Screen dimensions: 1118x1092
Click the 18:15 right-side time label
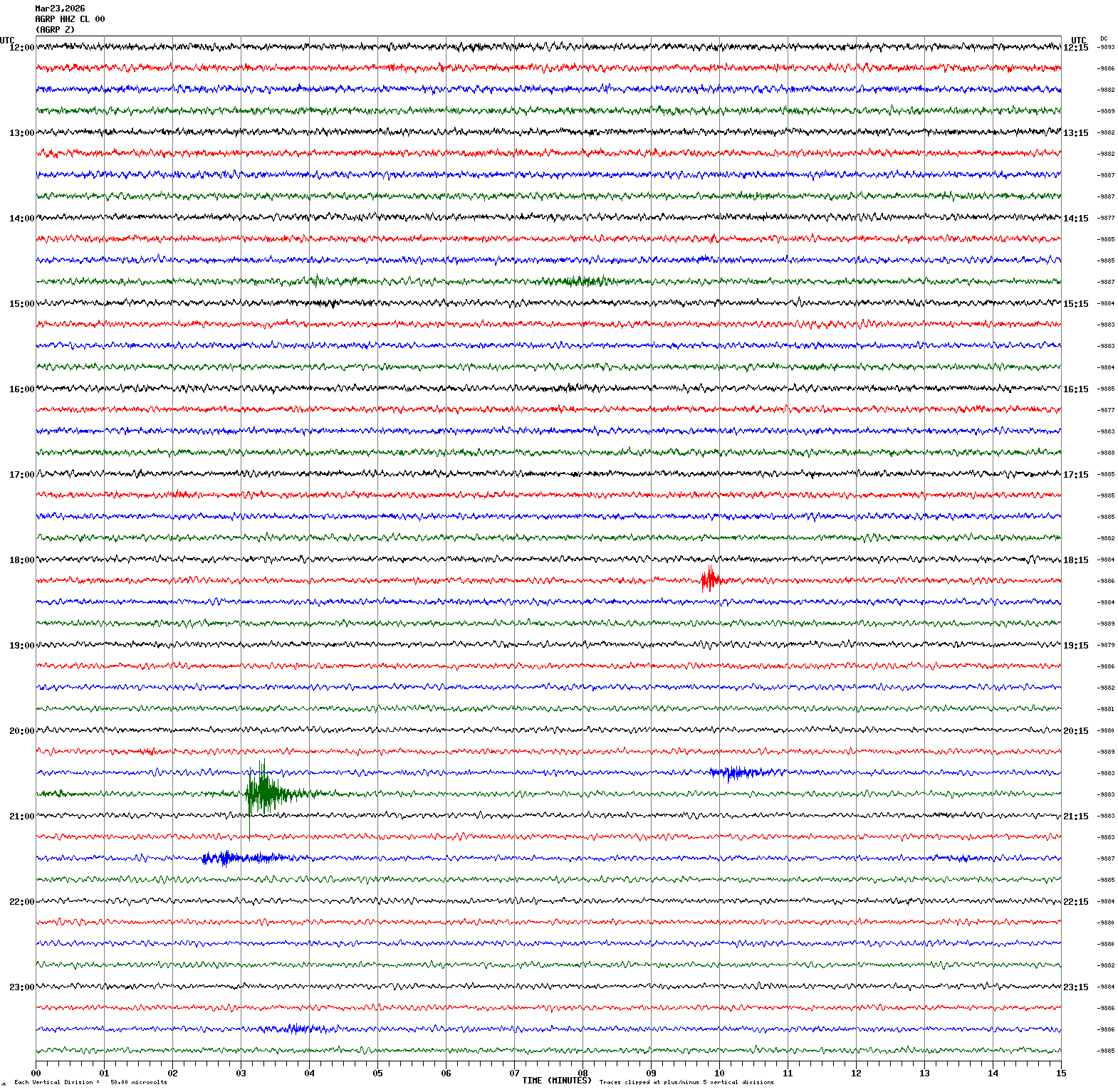pos(1075,560)
